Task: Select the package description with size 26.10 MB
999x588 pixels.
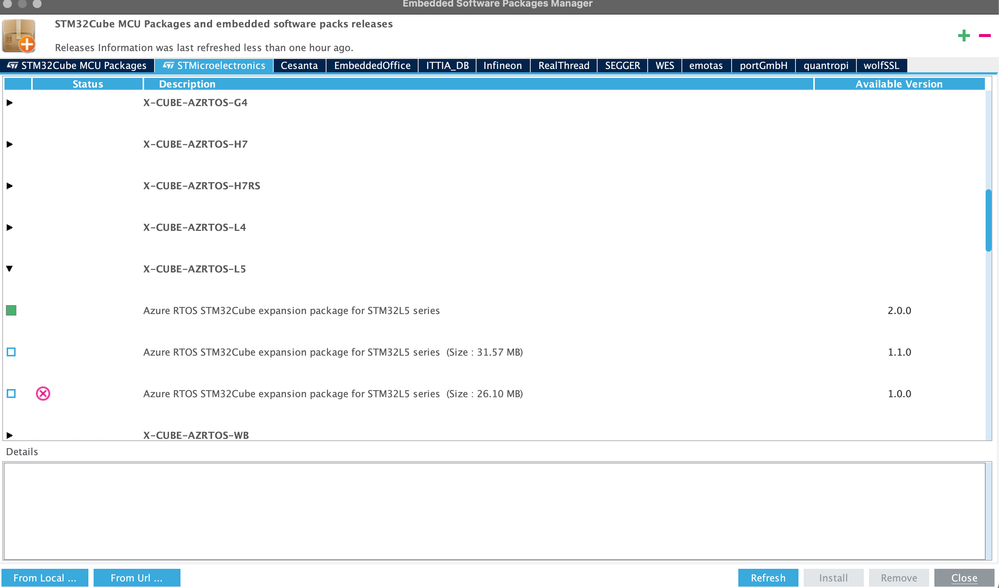Action: 333,394
